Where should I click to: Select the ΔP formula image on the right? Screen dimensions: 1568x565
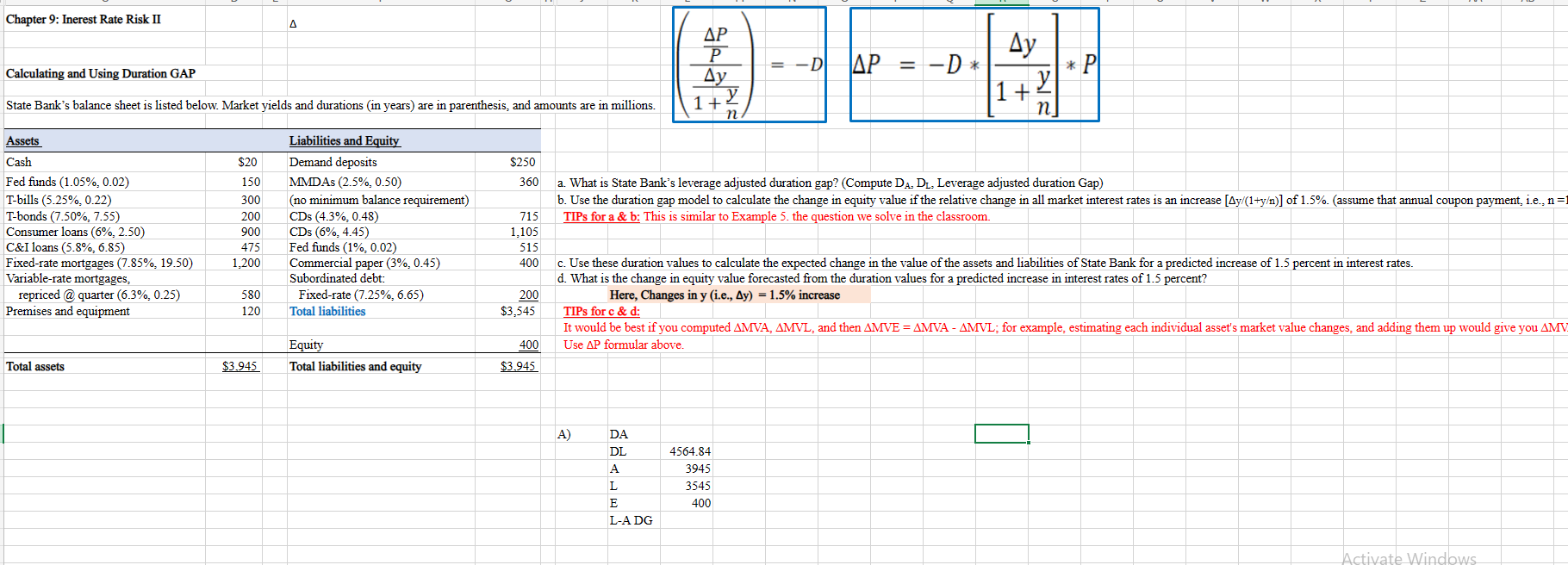point(974,65)
